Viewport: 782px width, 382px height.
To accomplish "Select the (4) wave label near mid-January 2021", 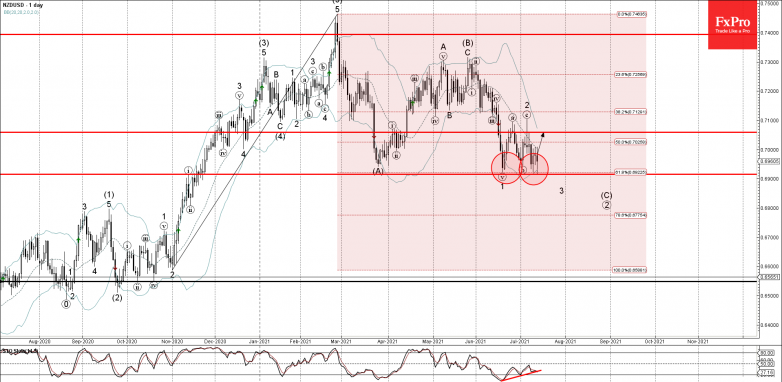I will pyautogui.click(x=280, y=136).
